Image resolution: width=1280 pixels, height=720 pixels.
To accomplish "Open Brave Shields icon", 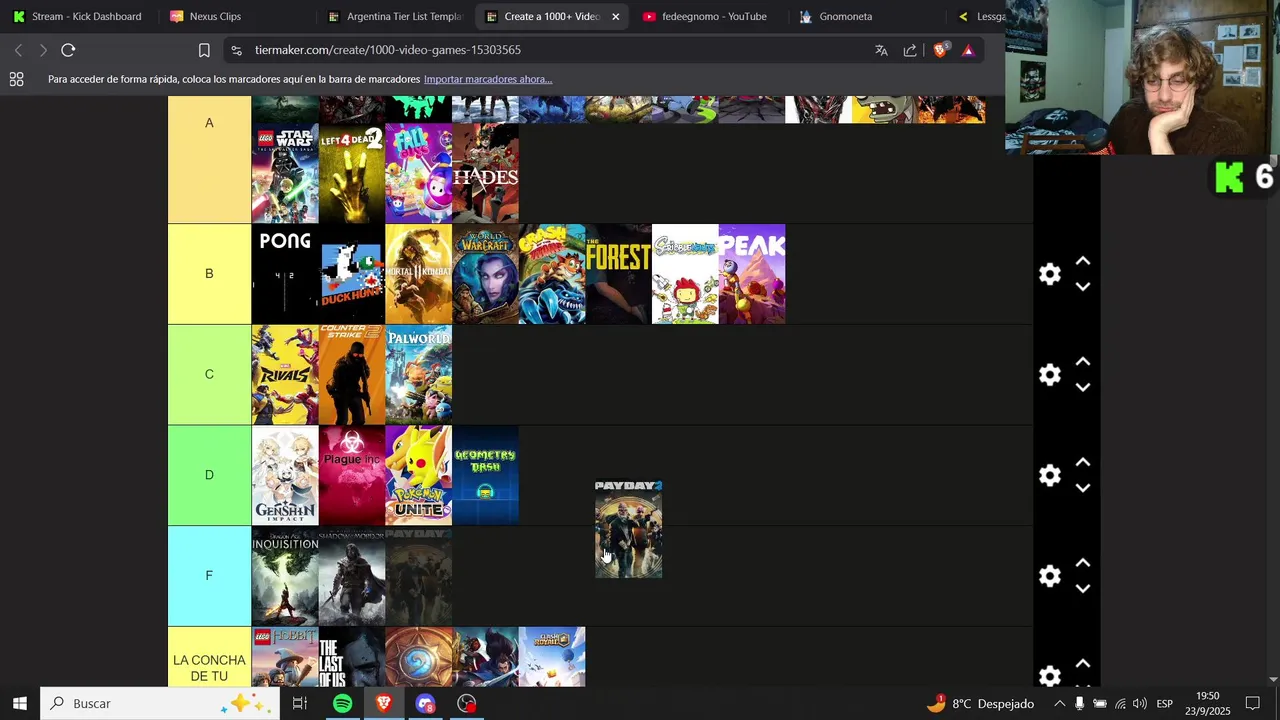I will click(940, 50).
